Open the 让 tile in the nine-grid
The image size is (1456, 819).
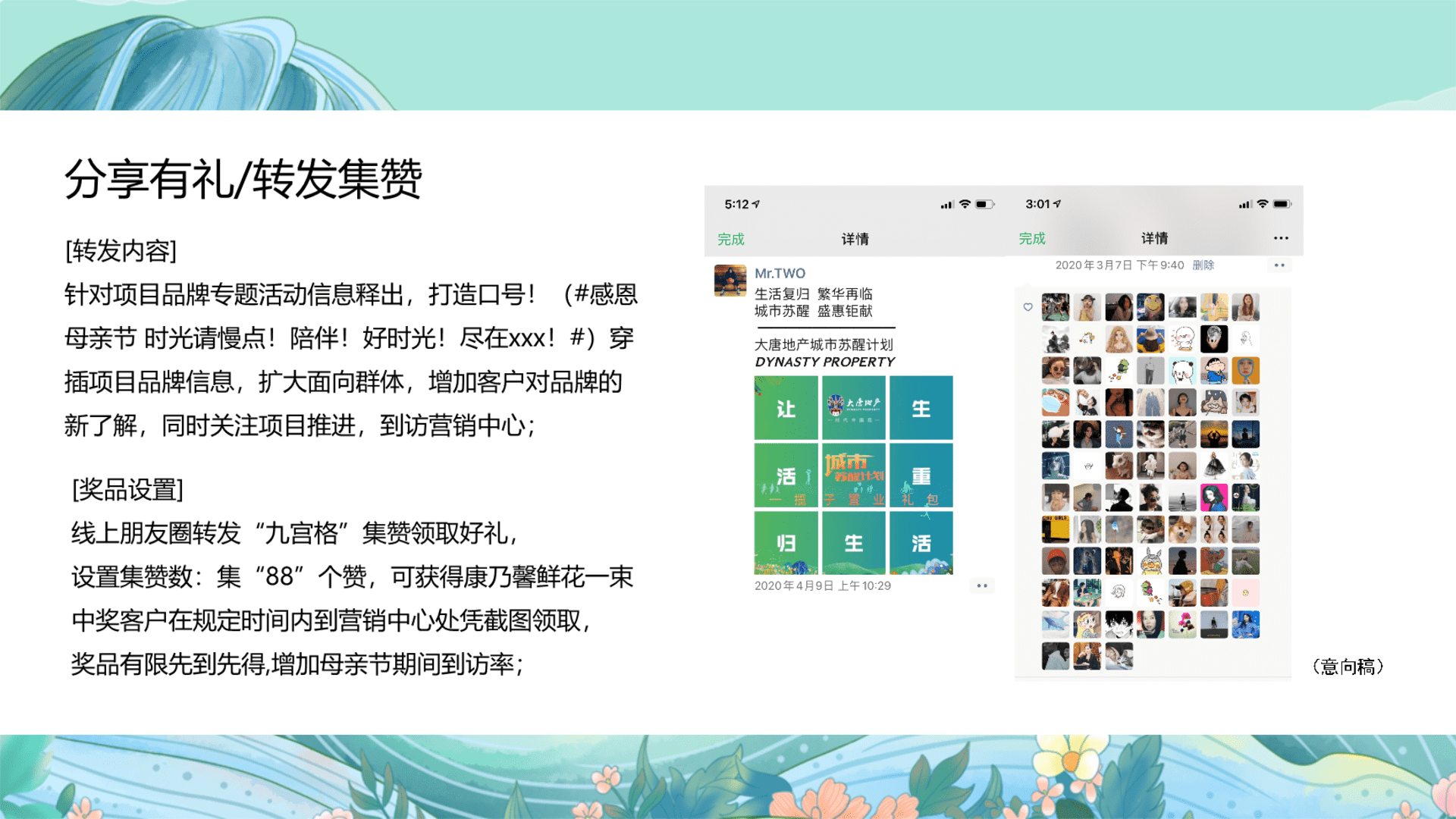(786, 408)
